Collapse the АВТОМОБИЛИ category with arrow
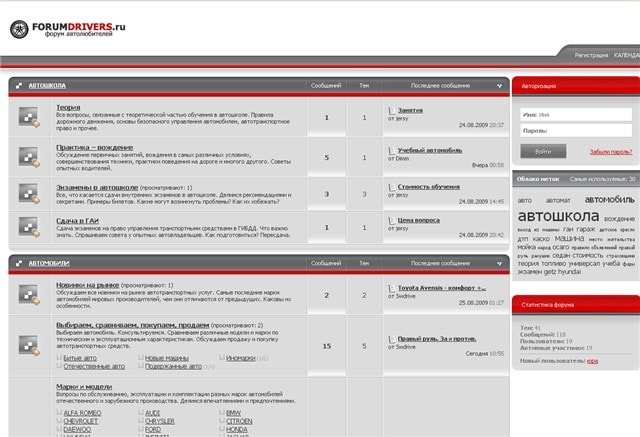 point(499,264)
